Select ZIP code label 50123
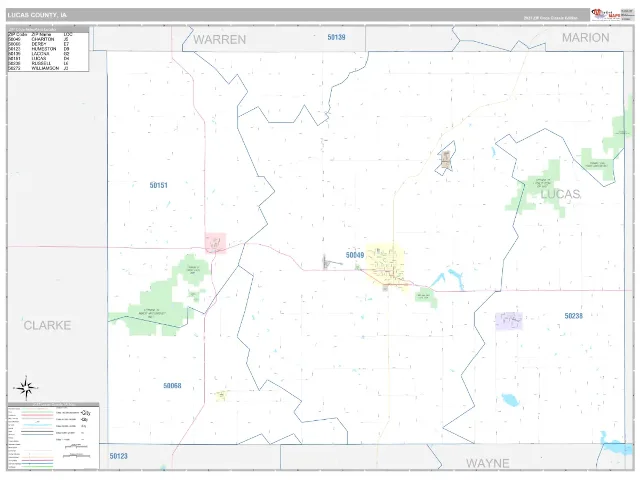Viewport: 640px width, 480px height. pos(118,456)
